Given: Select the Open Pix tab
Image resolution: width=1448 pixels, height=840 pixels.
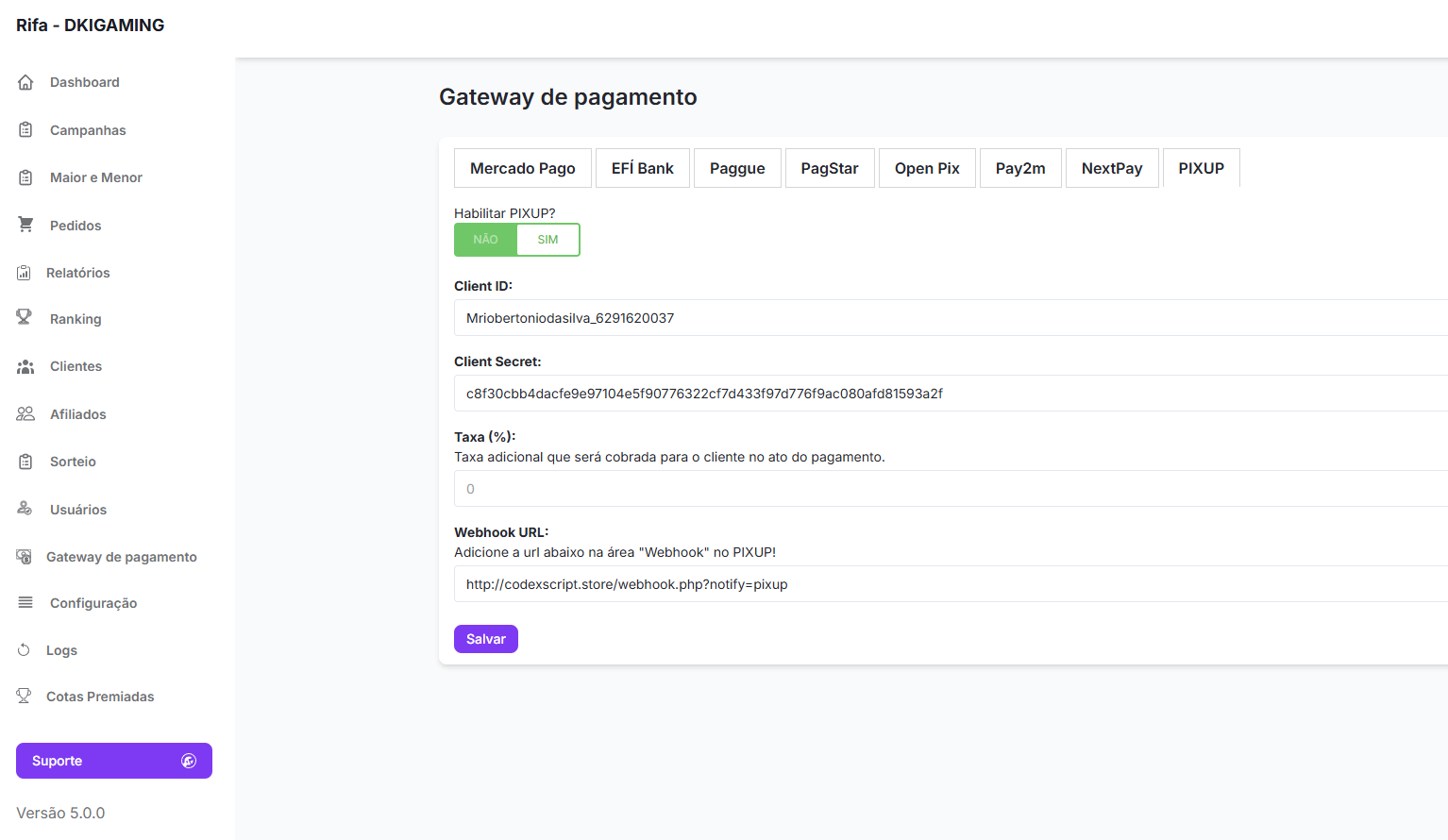Looking at the screenshot, I should (926, 168).
